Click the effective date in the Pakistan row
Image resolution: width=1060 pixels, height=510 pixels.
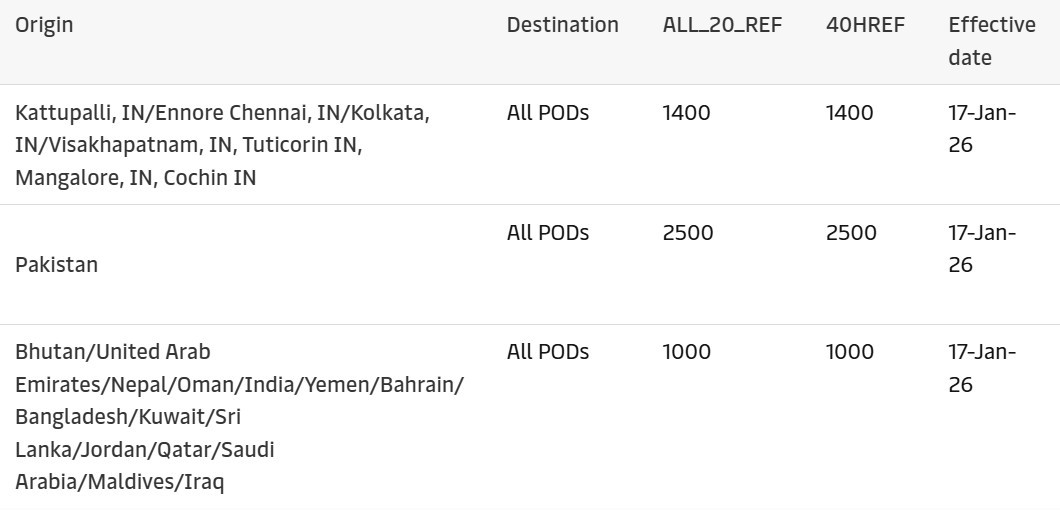[981, 249]
